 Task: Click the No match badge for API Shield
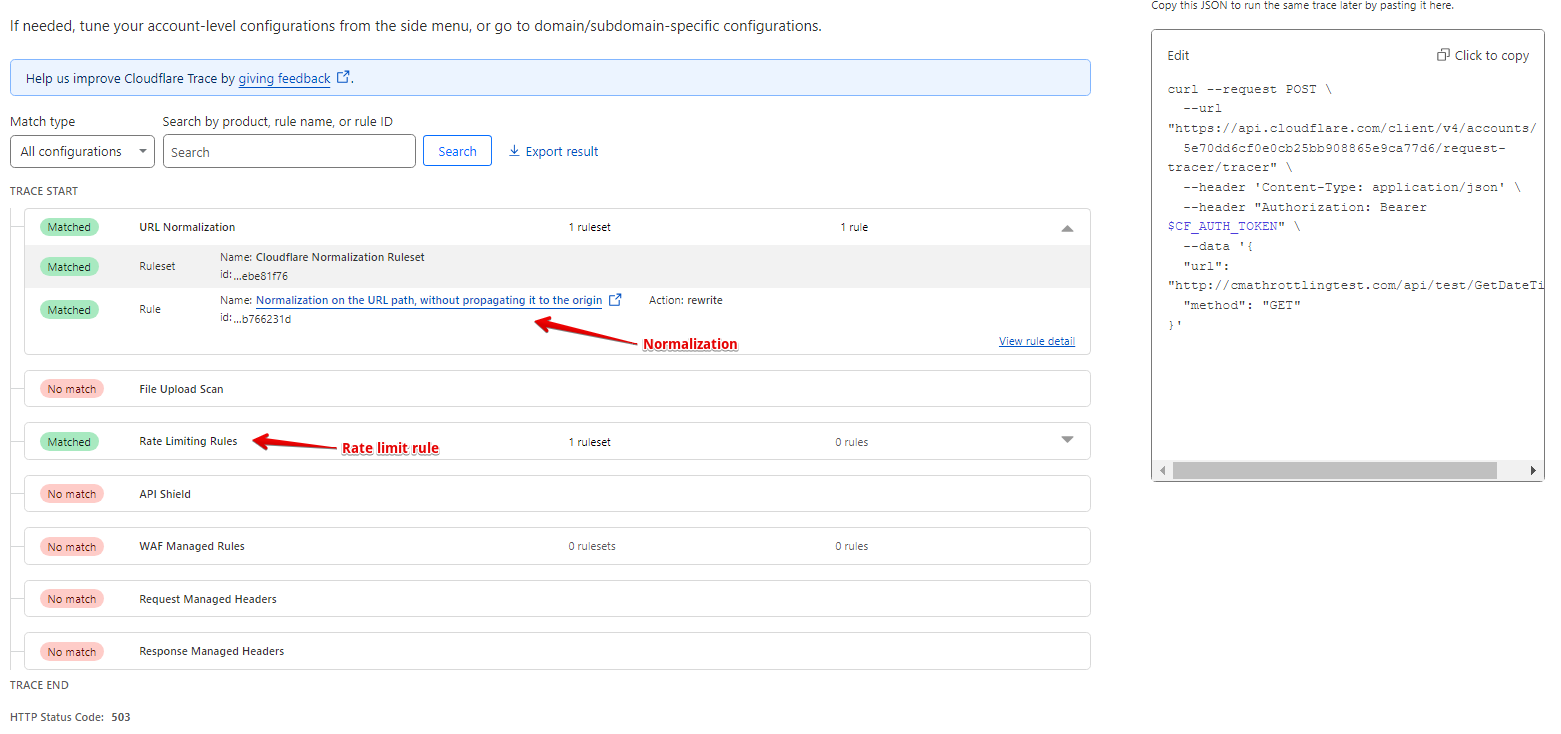pyautogui.click(x=72, y=494)
